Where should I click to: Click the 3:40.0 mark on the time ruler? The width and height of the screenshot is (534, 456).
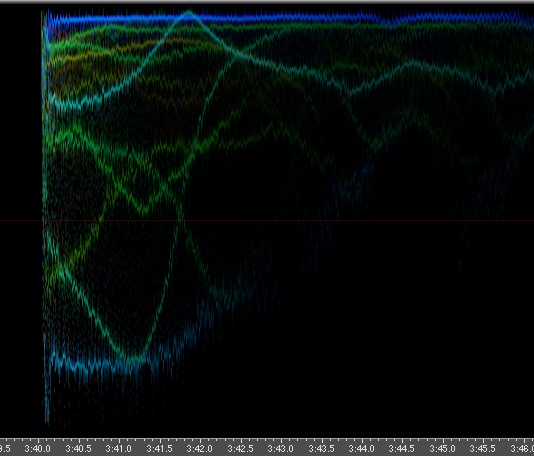[x=37, y=449]
